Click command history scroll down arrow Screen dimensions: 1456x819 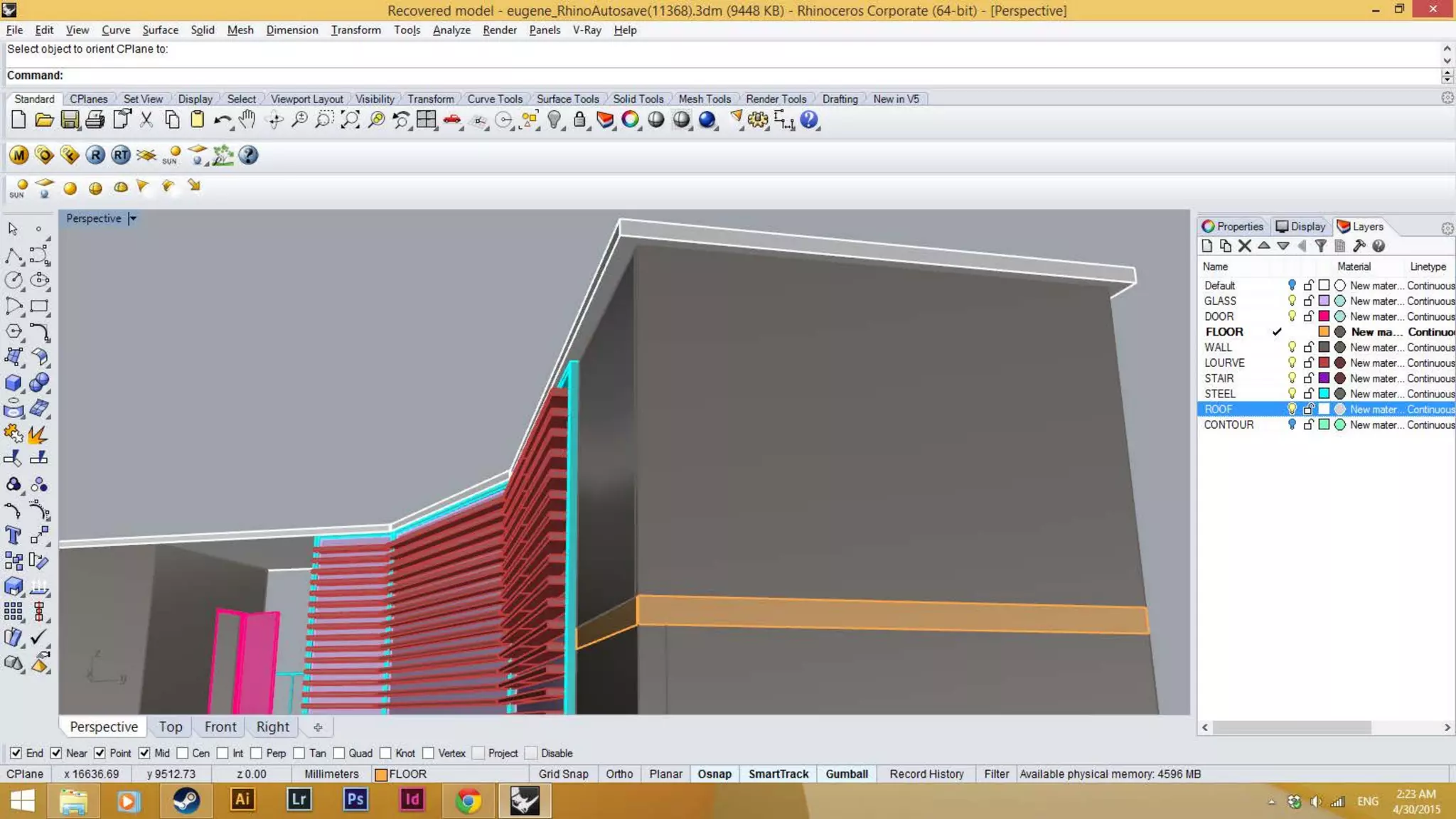(1447, 62)
